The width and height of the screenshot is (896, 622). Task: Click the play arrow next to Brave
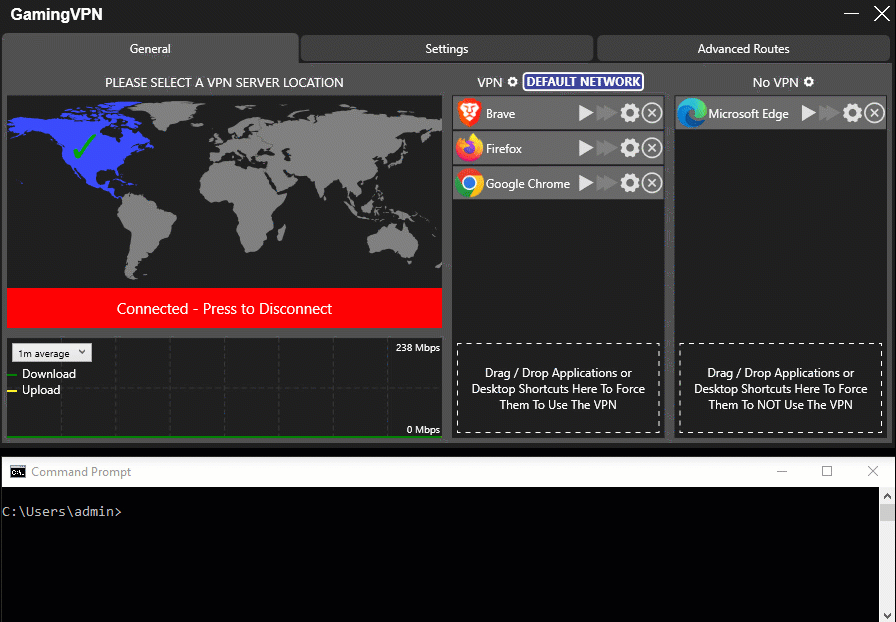point(586,114)
